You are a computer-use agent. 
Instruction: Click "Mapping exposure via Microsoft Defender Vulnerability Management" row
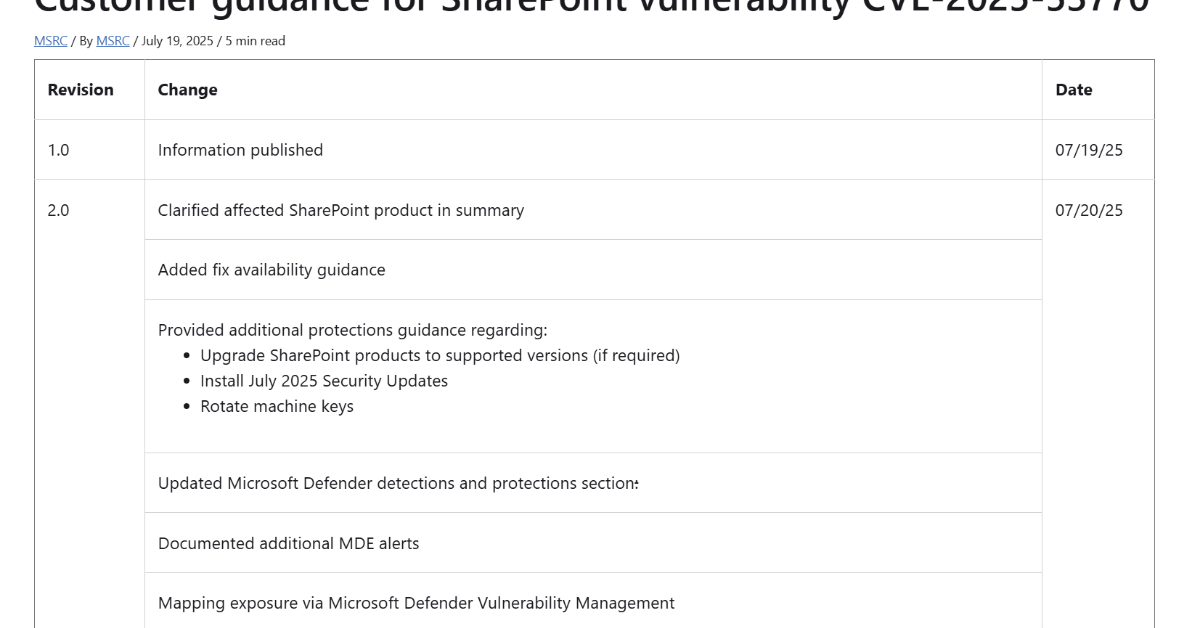(416, 603)
